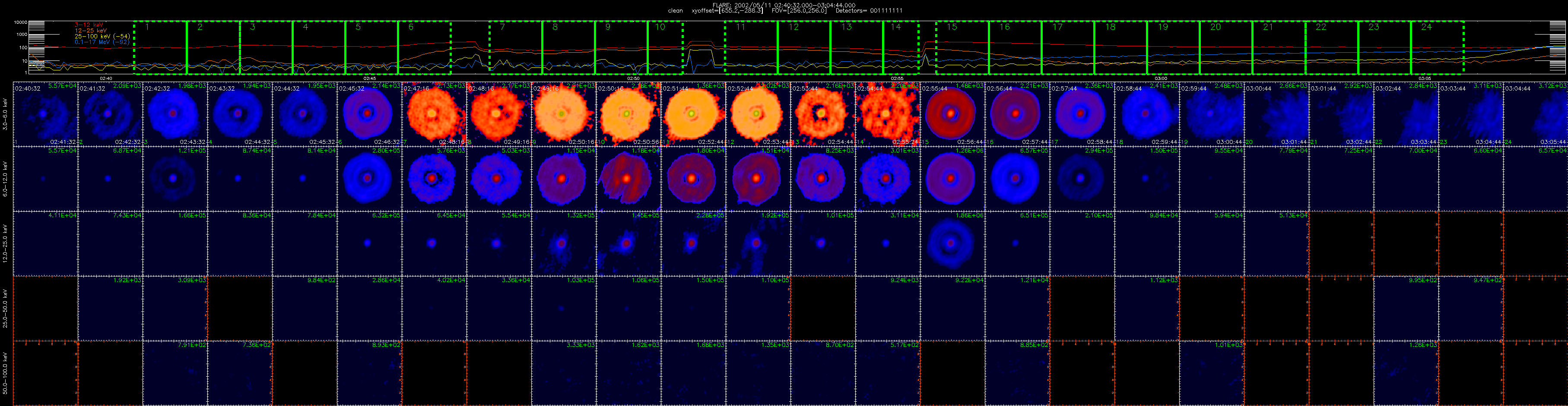Click the 1.26E+06 peak value
Image resolution: width=1568 pixels, height=406 pixels.
point(970,150)
